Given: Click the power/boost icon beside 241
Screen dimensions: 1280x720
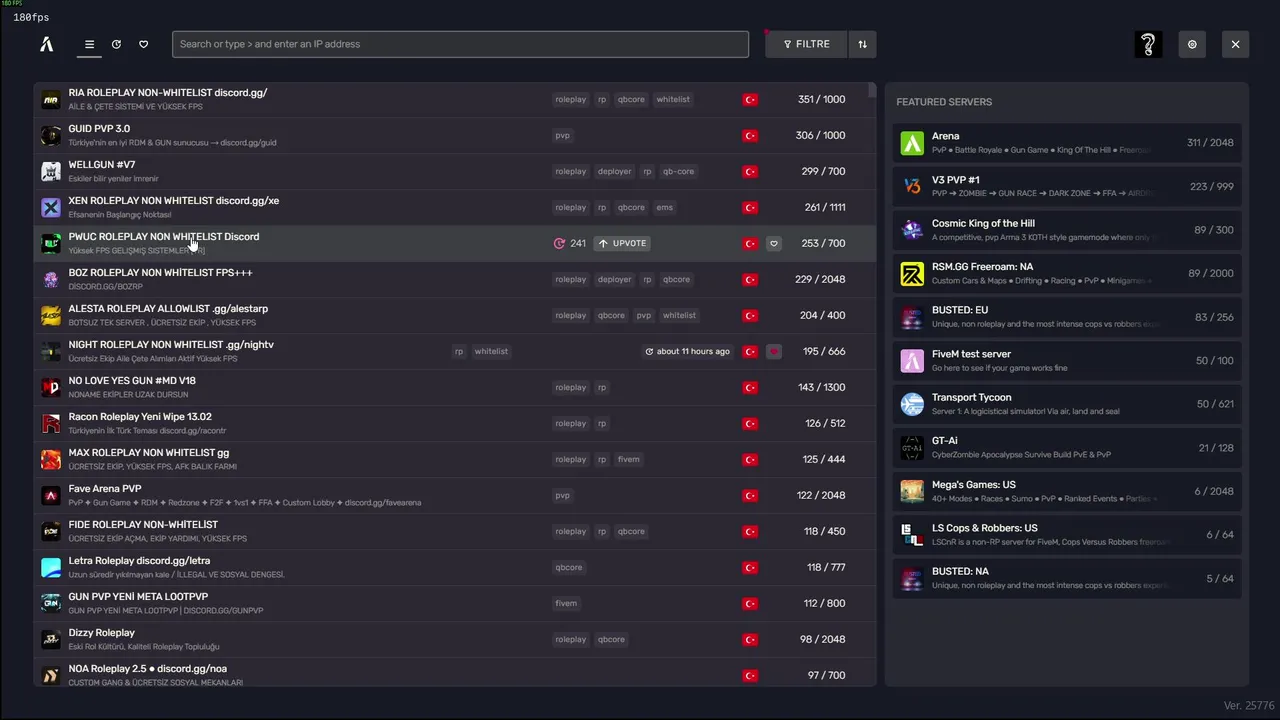Looking at the screenshot, I should coord(559,243).
